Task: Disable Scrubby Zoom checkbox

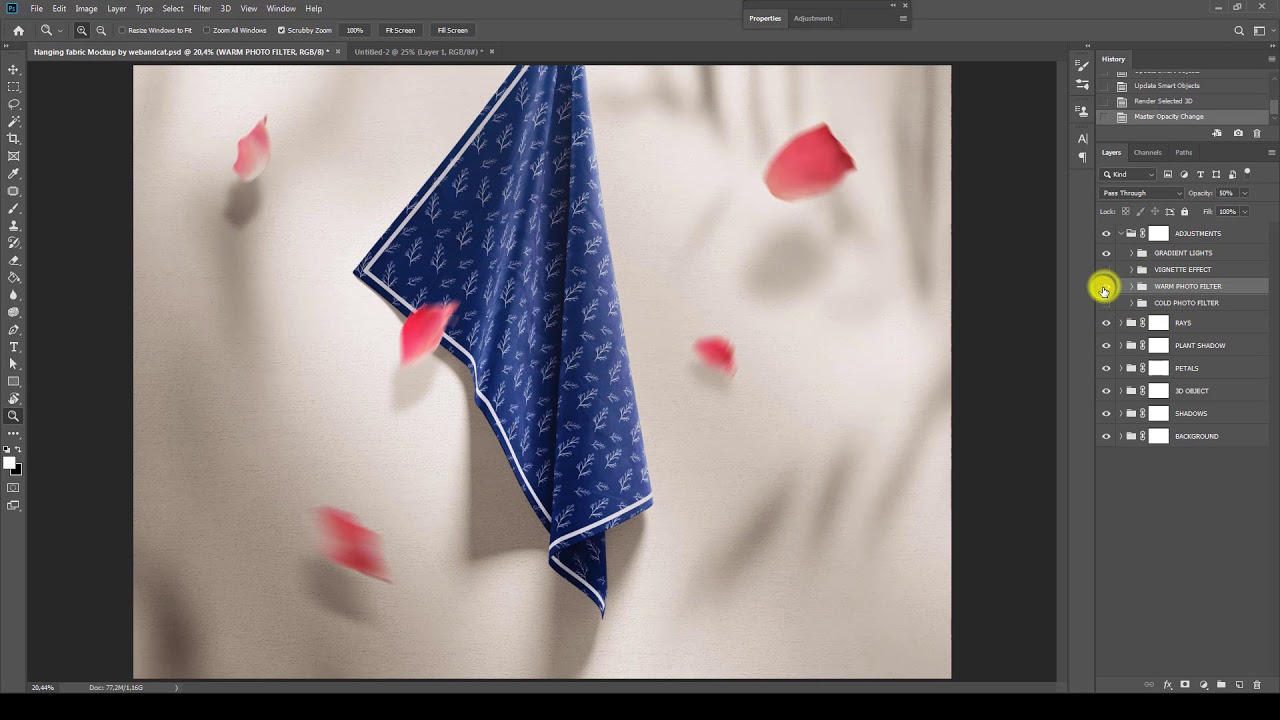Action: (281, 30)
